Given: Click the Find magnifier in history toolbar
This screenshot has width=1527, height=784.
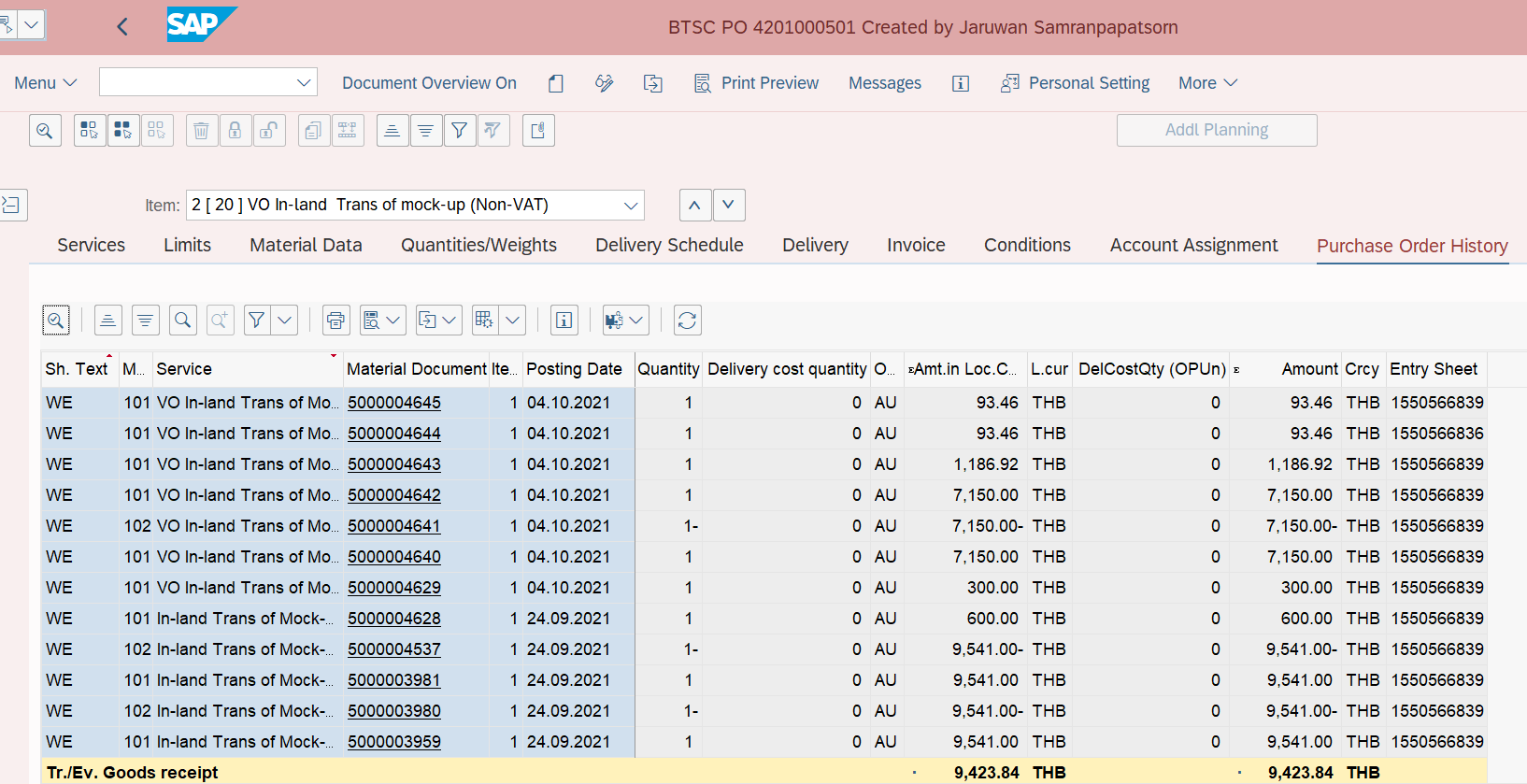Looking at the screenshot, I should 183,321.
